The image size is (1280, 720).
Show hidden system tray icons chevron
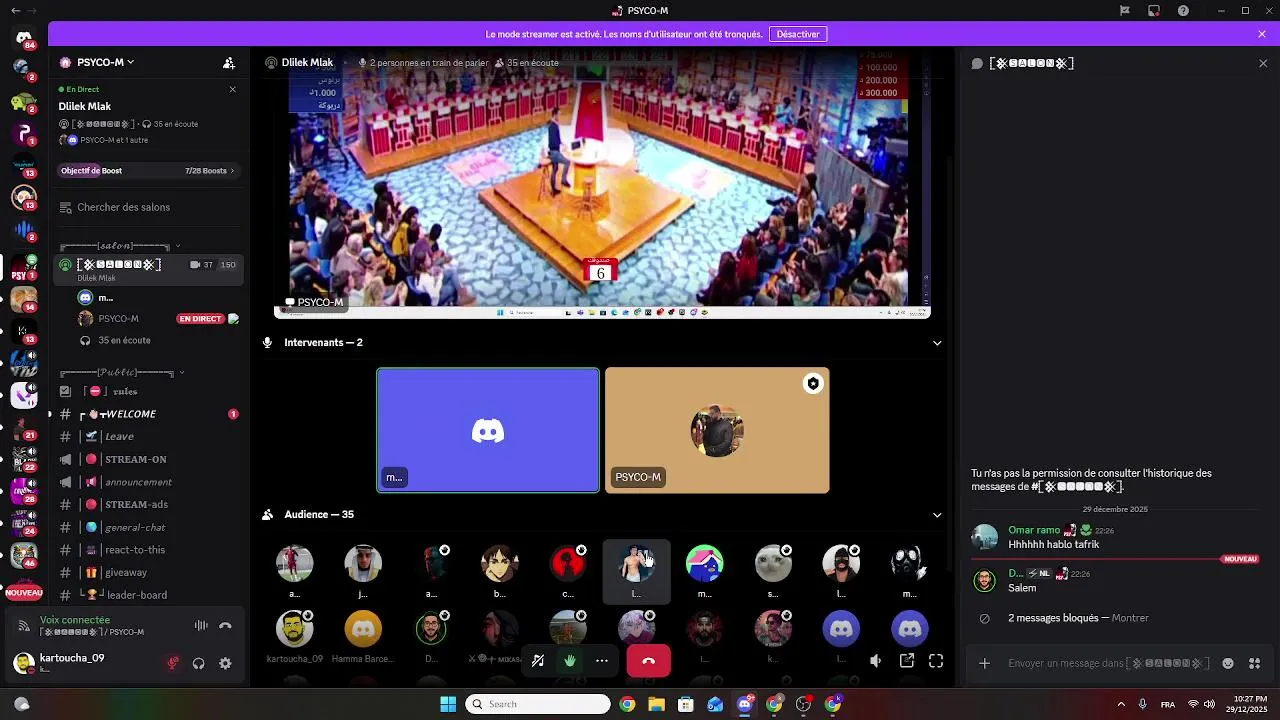coord(1121,704)
